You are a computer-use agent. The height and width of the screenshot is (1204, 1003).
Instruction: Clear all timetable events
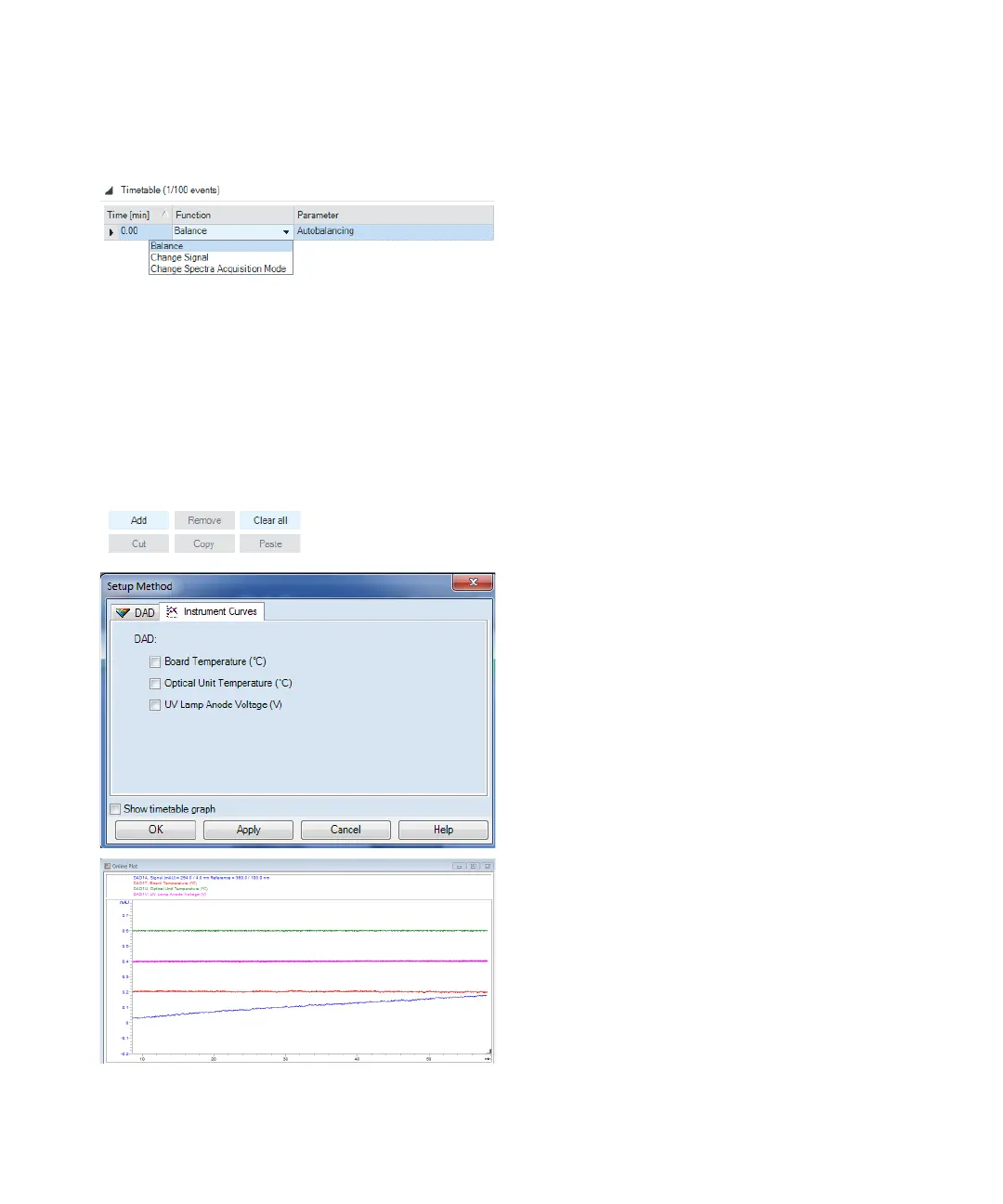[x=270, y=520]
